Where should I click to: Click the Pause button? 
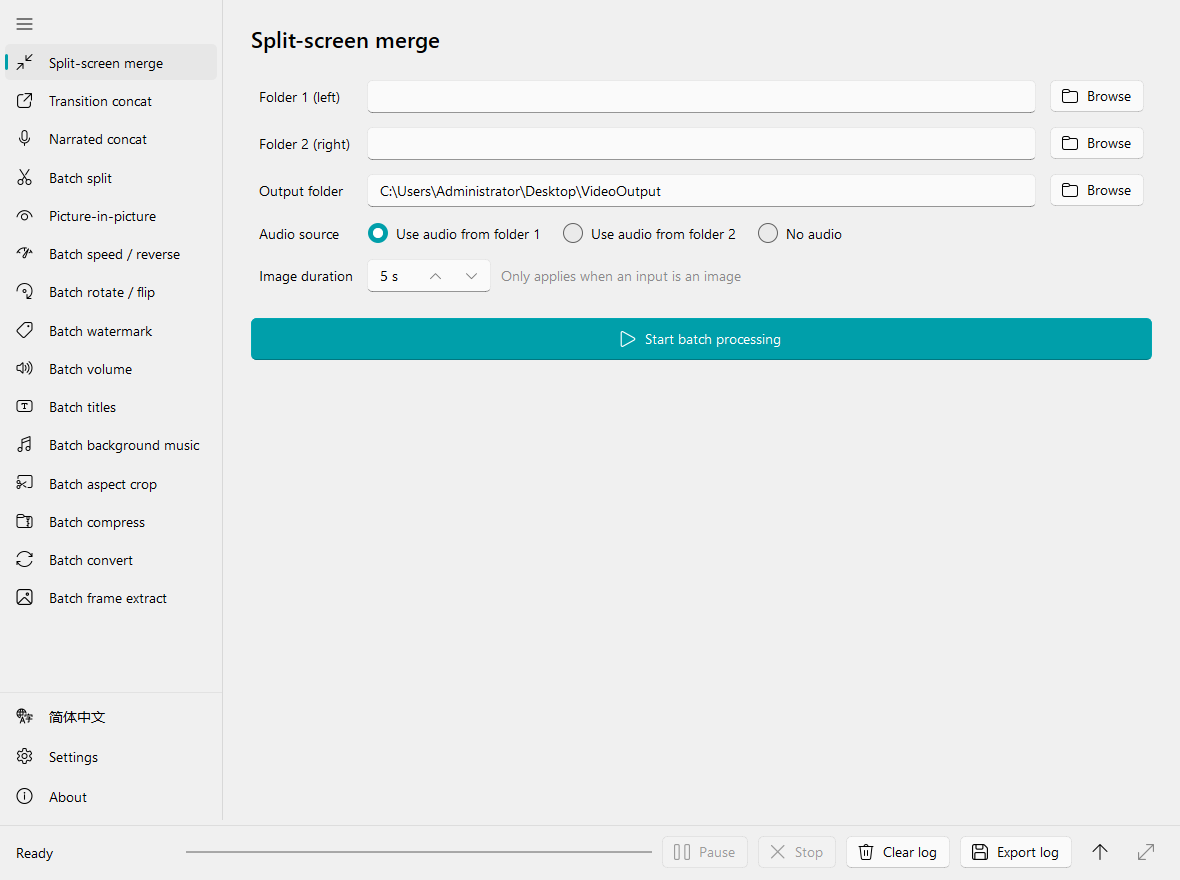tap(704, 852)
